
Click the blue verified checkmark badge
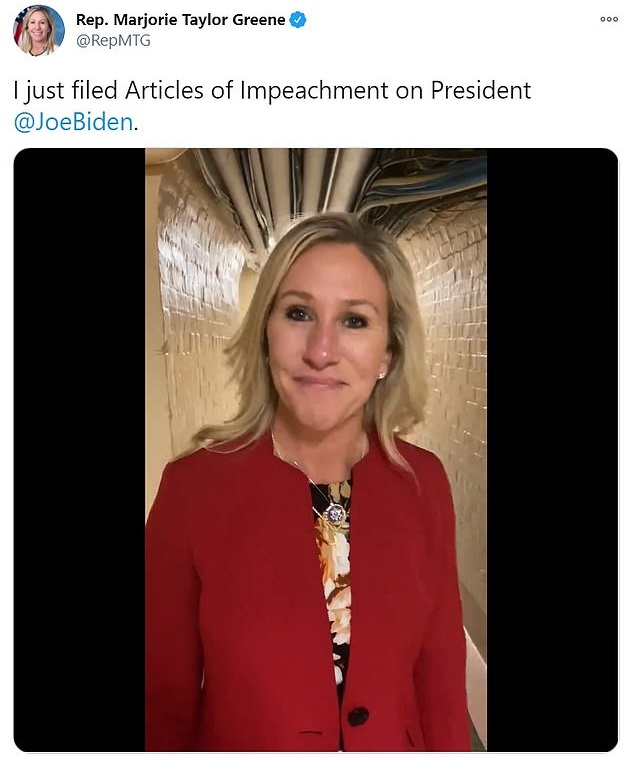coord(297,20)
